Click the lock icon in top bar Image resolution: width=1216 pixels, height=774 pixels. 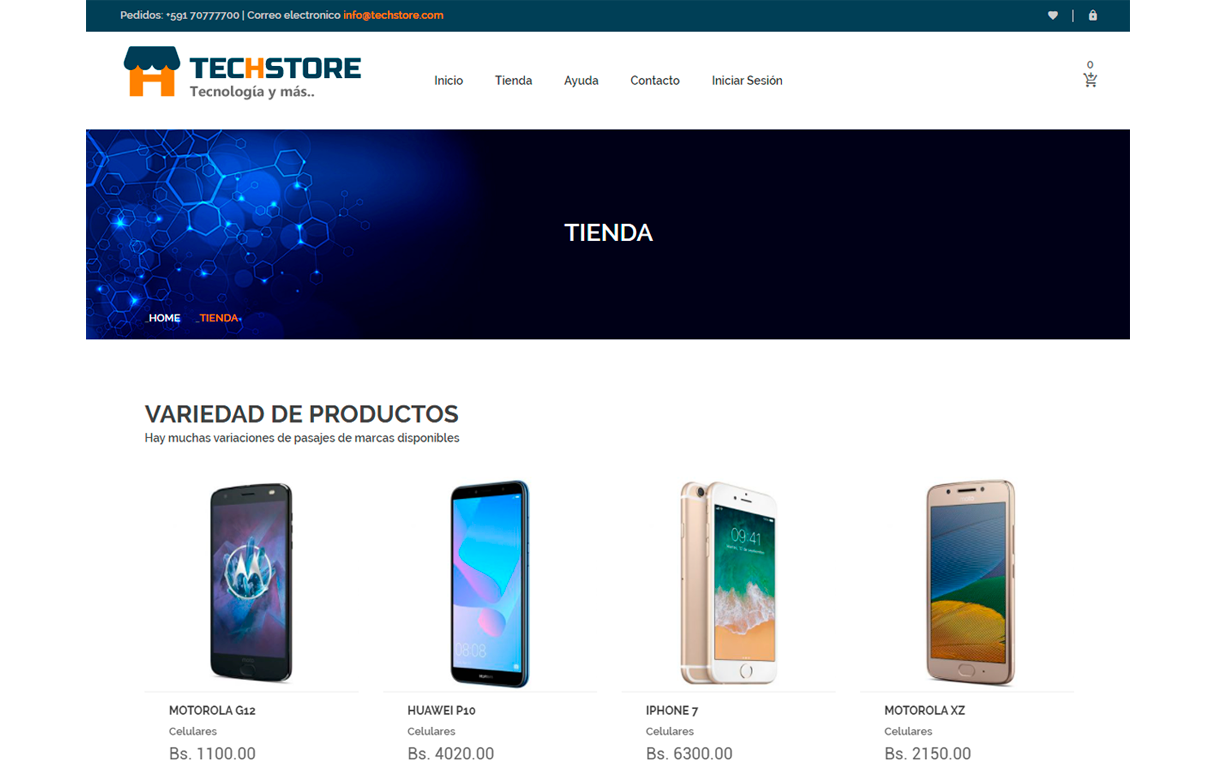[x=1092, y=15]
